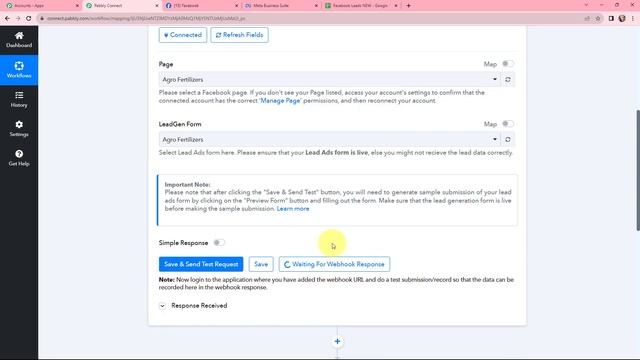Screen dimensions: 640x360
Task: Click Waiting For Webhook Response button
Action: [334, 264]
